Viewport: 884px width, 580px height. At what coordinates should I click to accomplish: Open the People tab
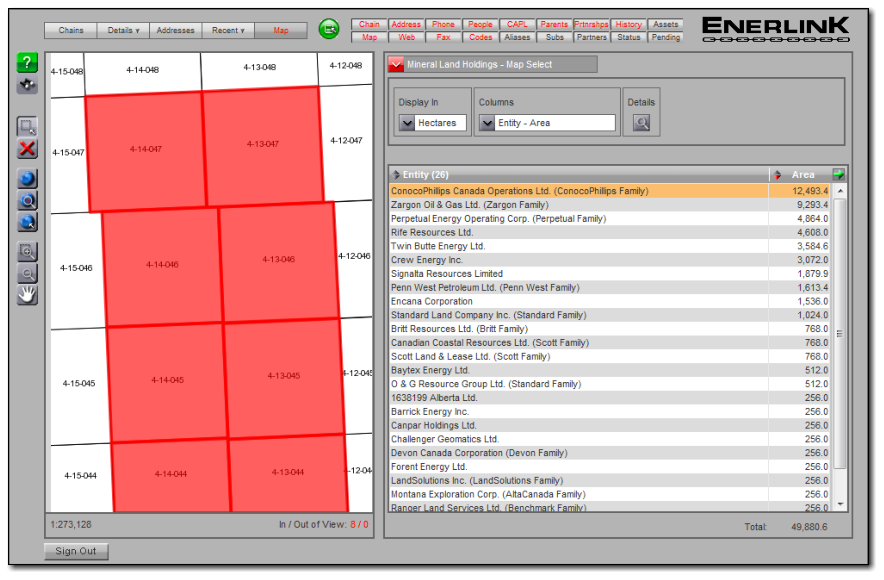[x=480, y=24]
